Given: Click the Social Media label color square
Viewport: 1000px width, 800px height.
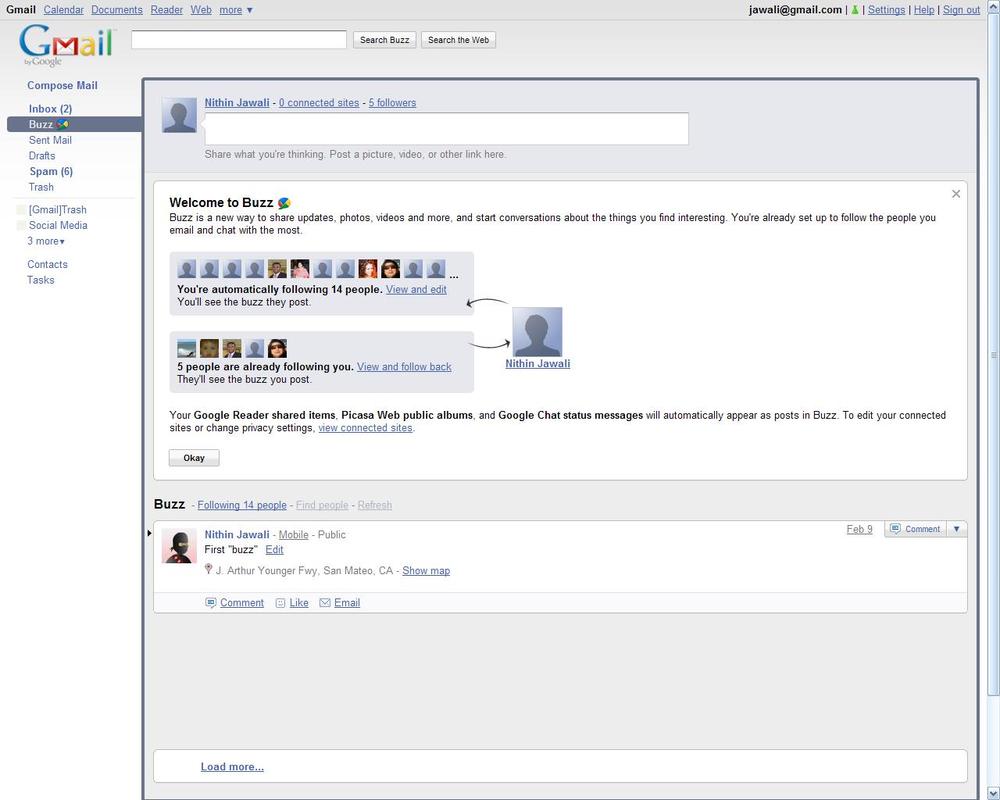Looking at the screenshot, I should (21, 226).
